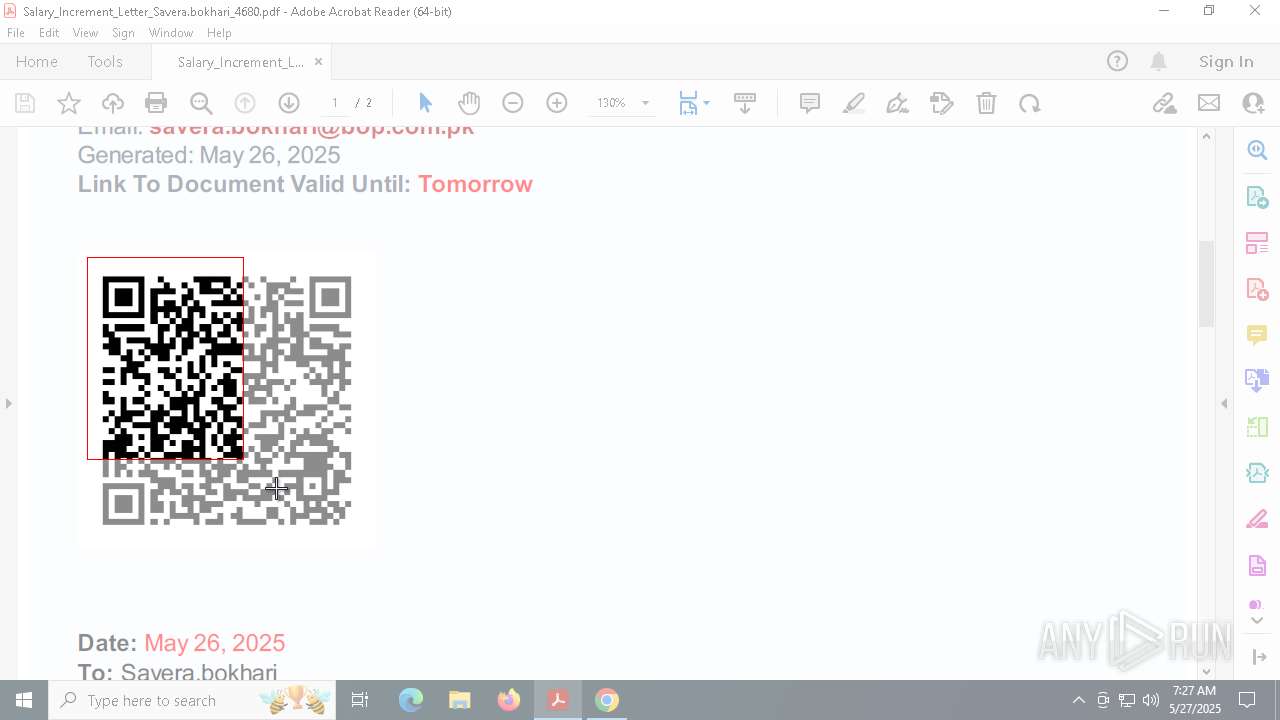Image resolution: width=1280 pixels, height=720 pixels.
Task: Add a sticky note comment
Action: 810,103
